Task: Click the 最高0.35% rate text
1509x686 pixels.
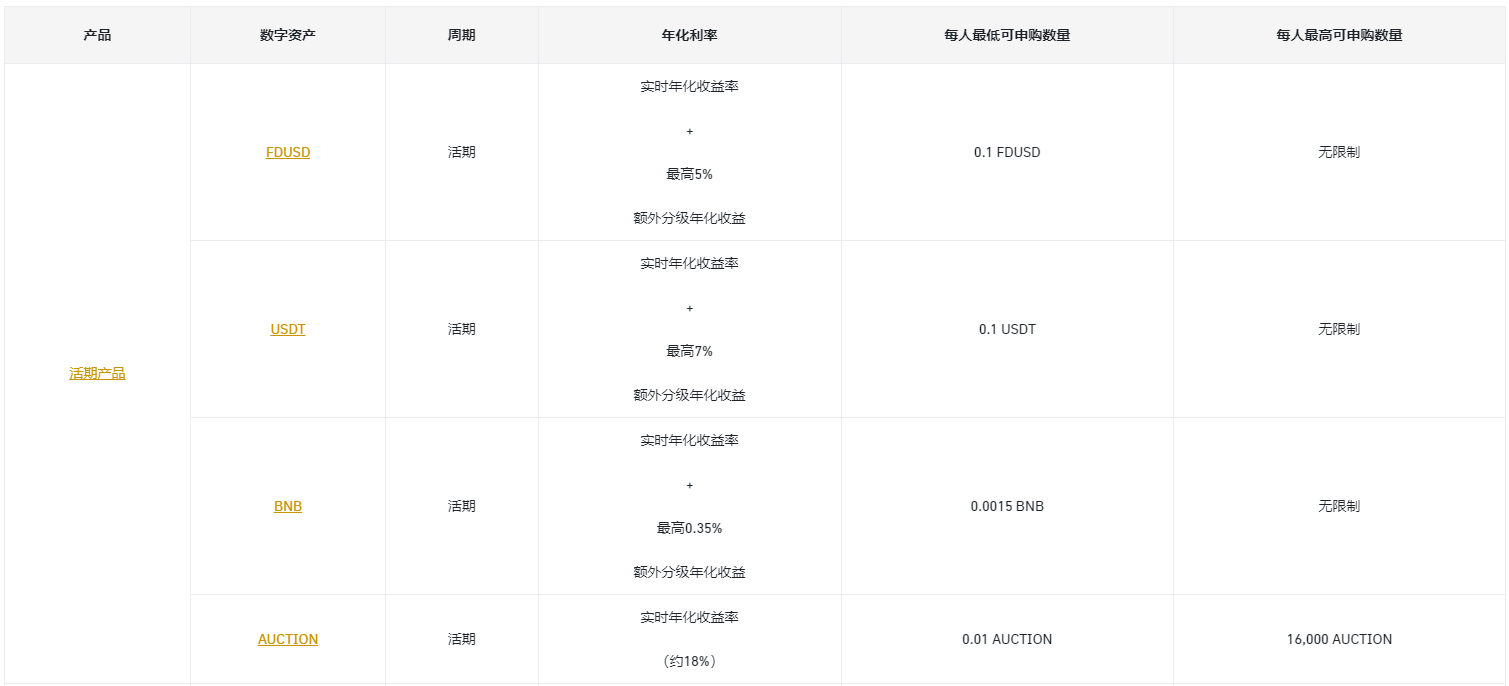Action: [x=690, y=528]
